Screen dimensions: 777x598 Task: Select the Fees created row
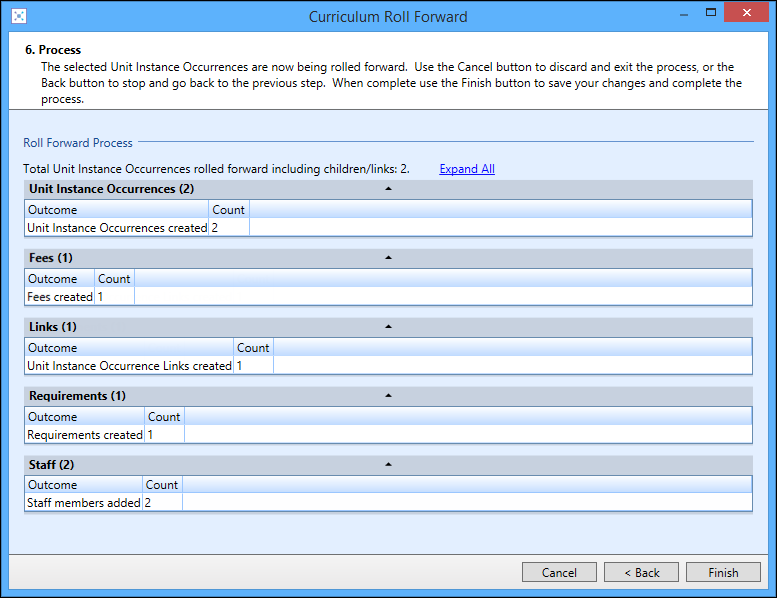tap(60, 297)
